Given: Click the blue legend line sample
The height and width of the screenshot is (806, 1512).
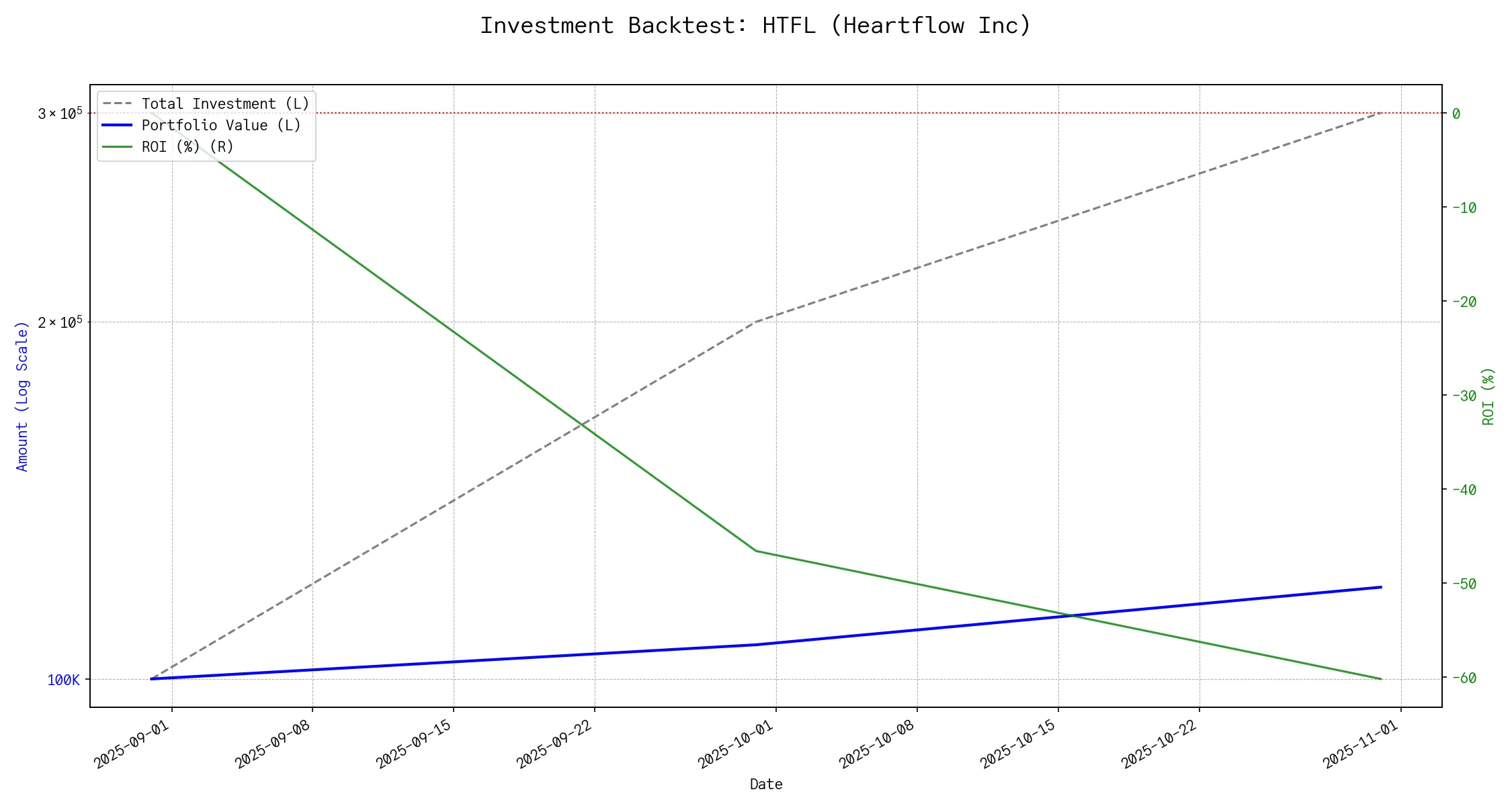Looking at the screenshot, I should coord(117,125).
